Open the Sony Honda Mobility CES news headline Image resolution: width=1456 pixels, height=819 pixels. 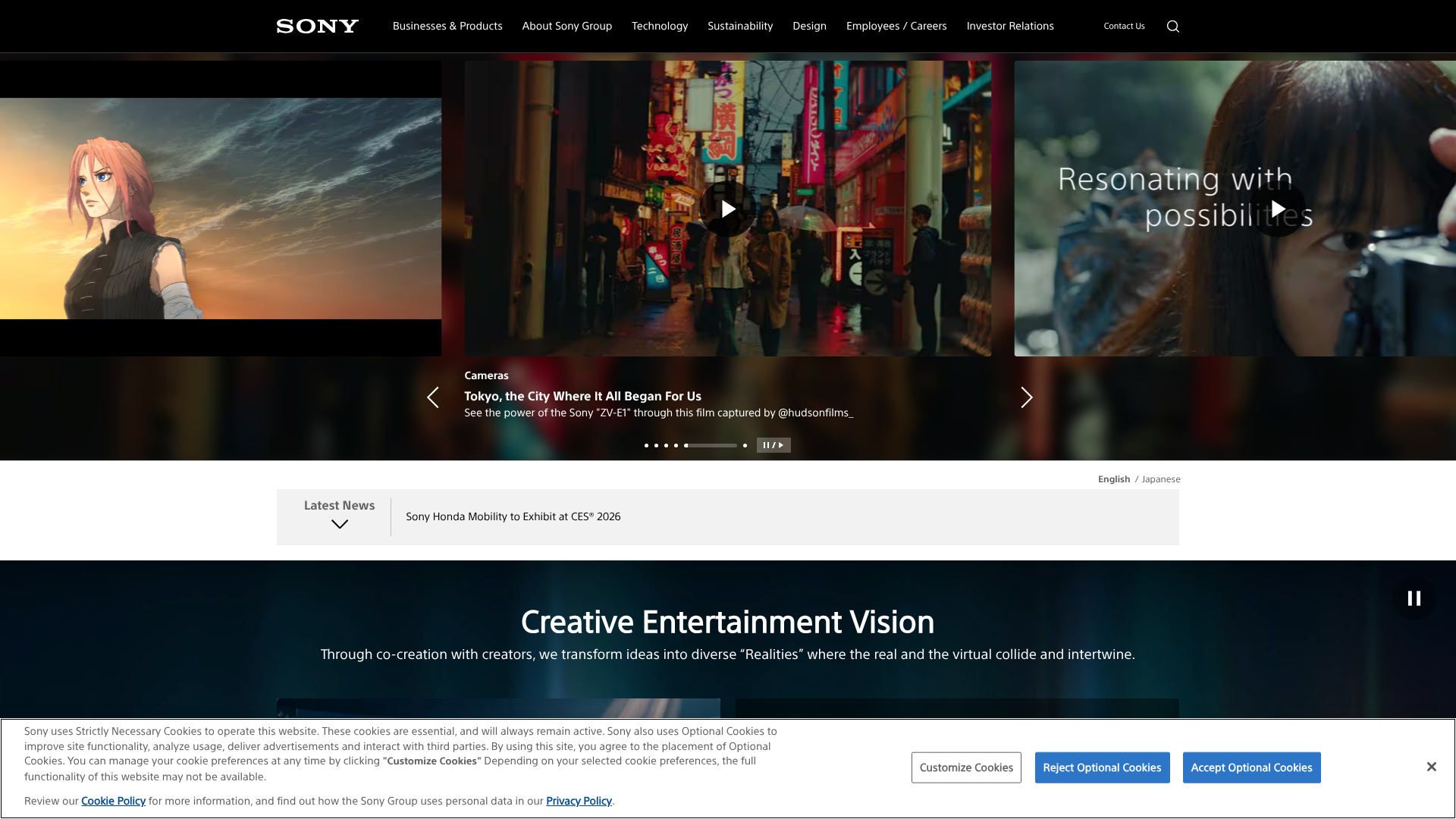point(513,516)
